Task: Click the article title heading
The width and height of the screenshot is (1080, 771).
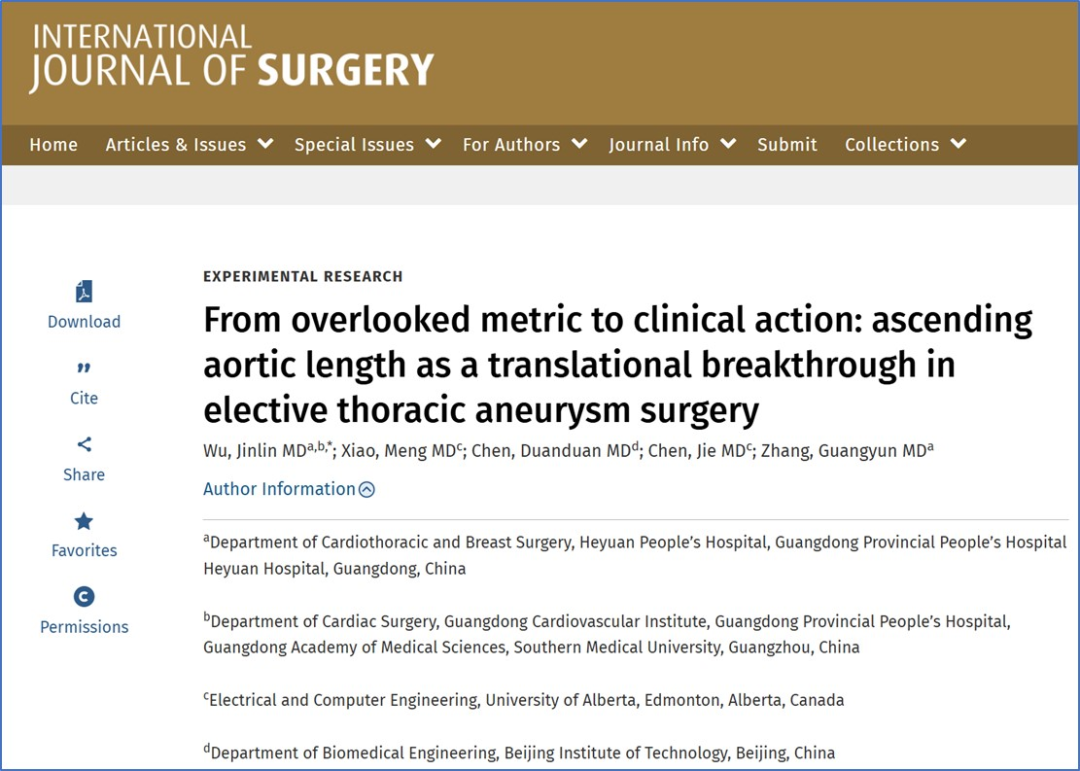Action: click(618, 365)
